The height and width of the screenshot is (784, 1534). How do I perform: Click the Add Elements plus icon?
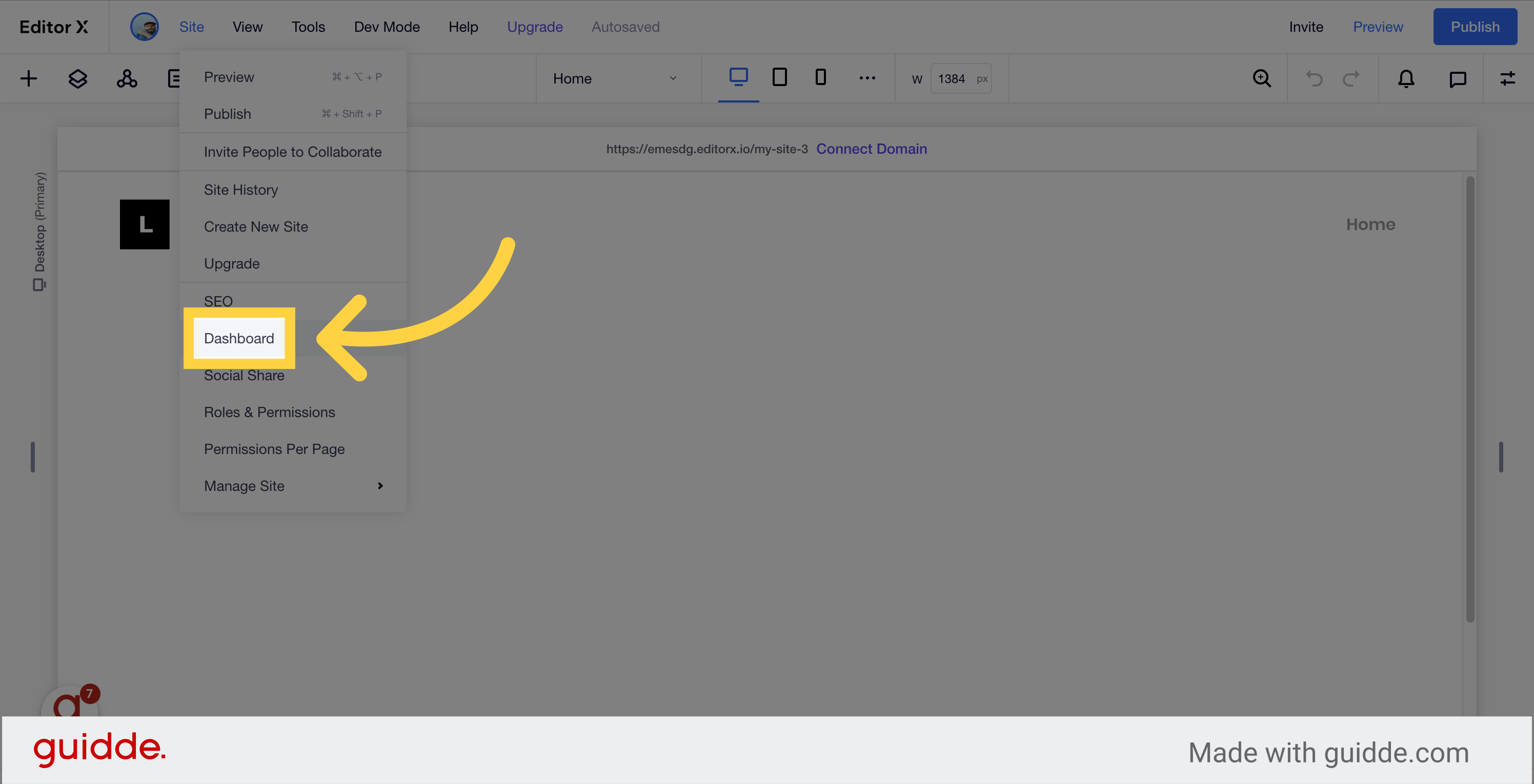coord(29,78)
